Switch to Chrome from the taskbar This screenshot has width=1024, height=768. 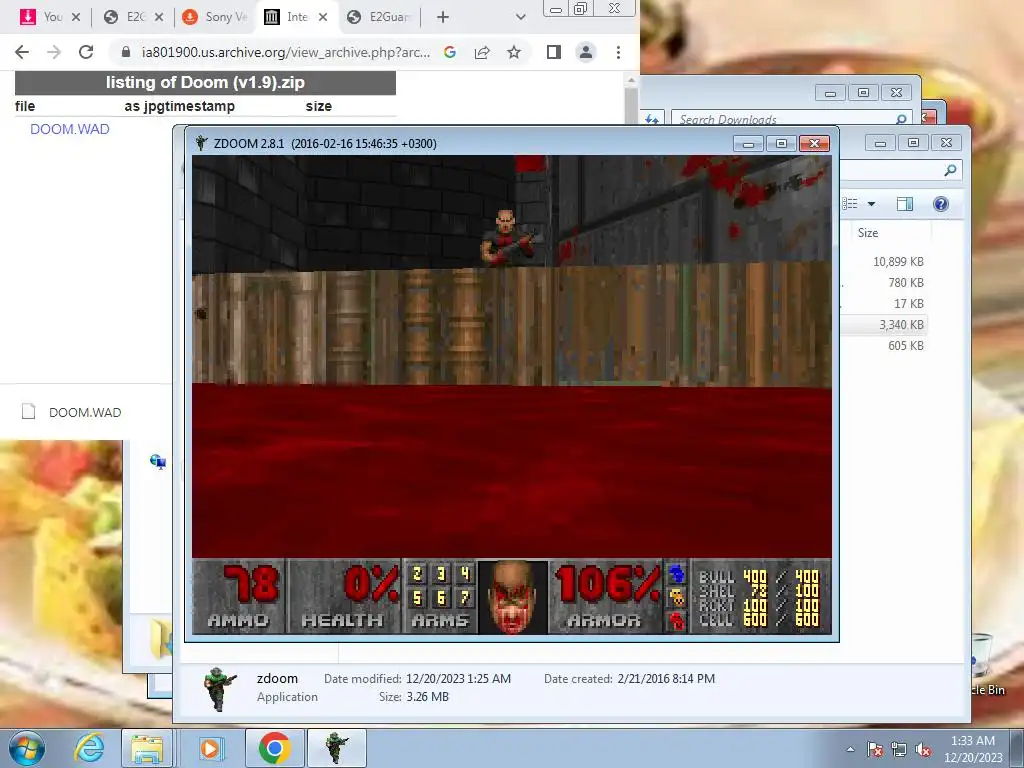[x=274, y=748]
